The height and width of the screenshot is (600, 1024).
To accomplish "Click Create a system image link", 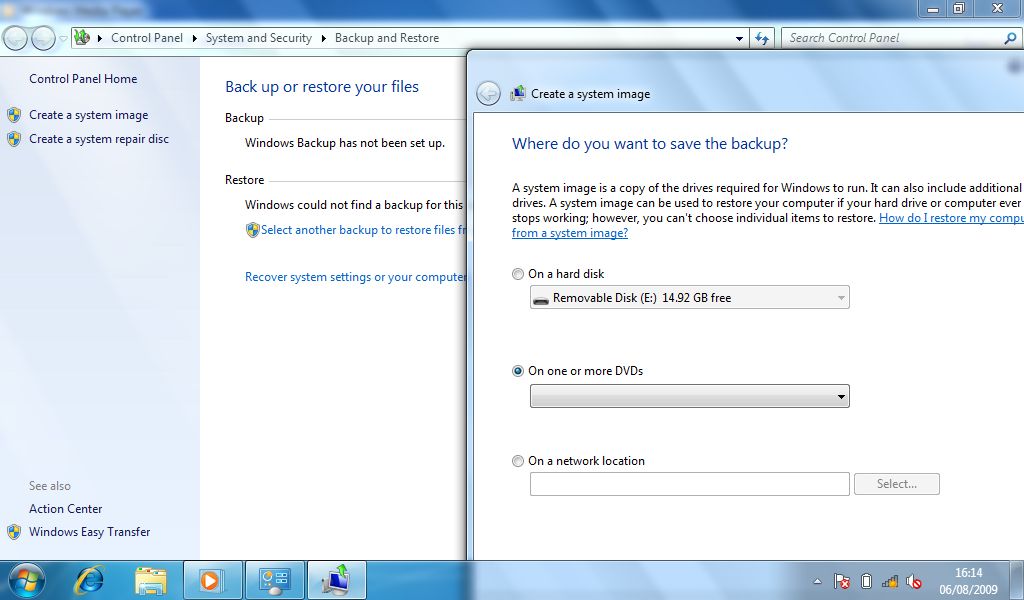I will coord(88,115).
